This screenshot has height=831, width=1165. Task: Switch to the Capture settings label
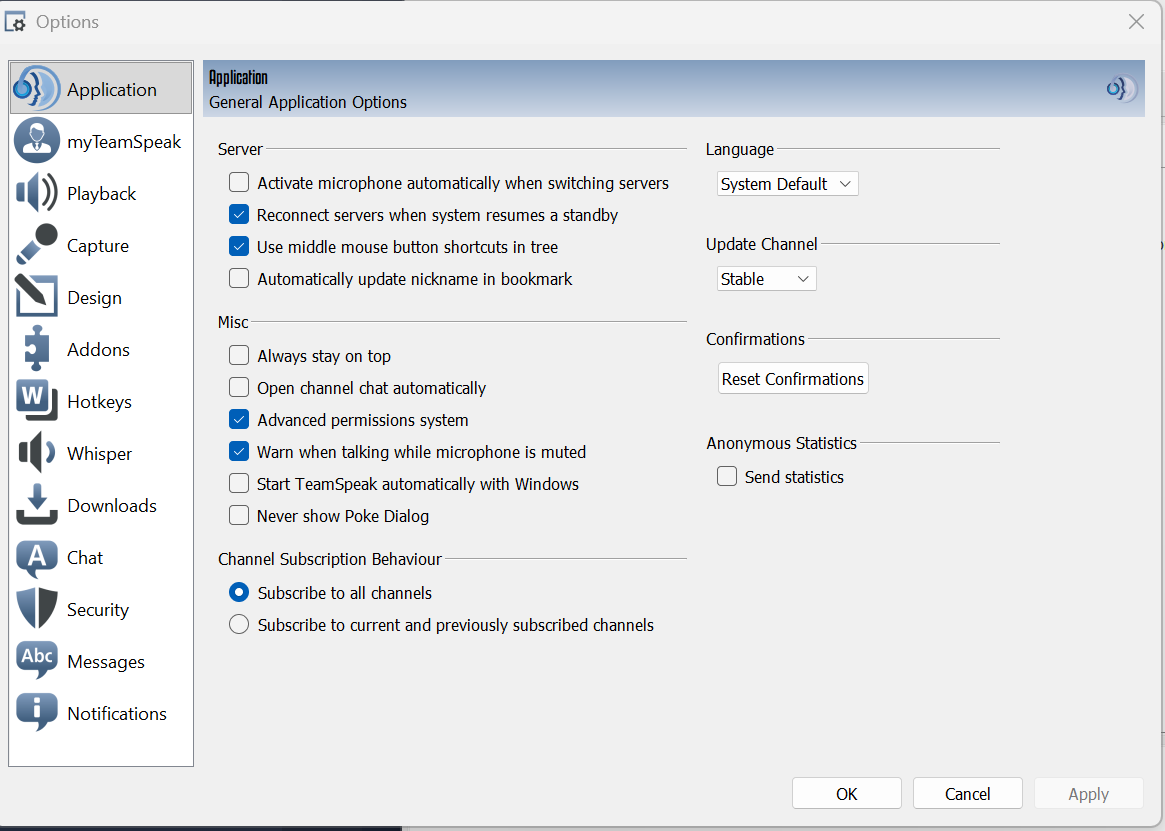click(98, 245)
